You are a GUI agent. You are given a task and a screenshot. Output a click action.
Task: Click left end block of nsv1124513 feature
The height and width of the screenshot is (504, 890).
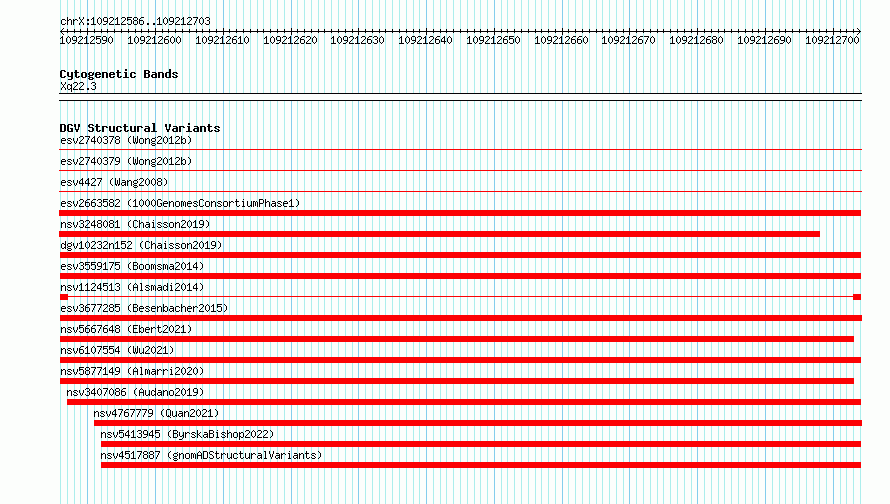tap(64, 297)
